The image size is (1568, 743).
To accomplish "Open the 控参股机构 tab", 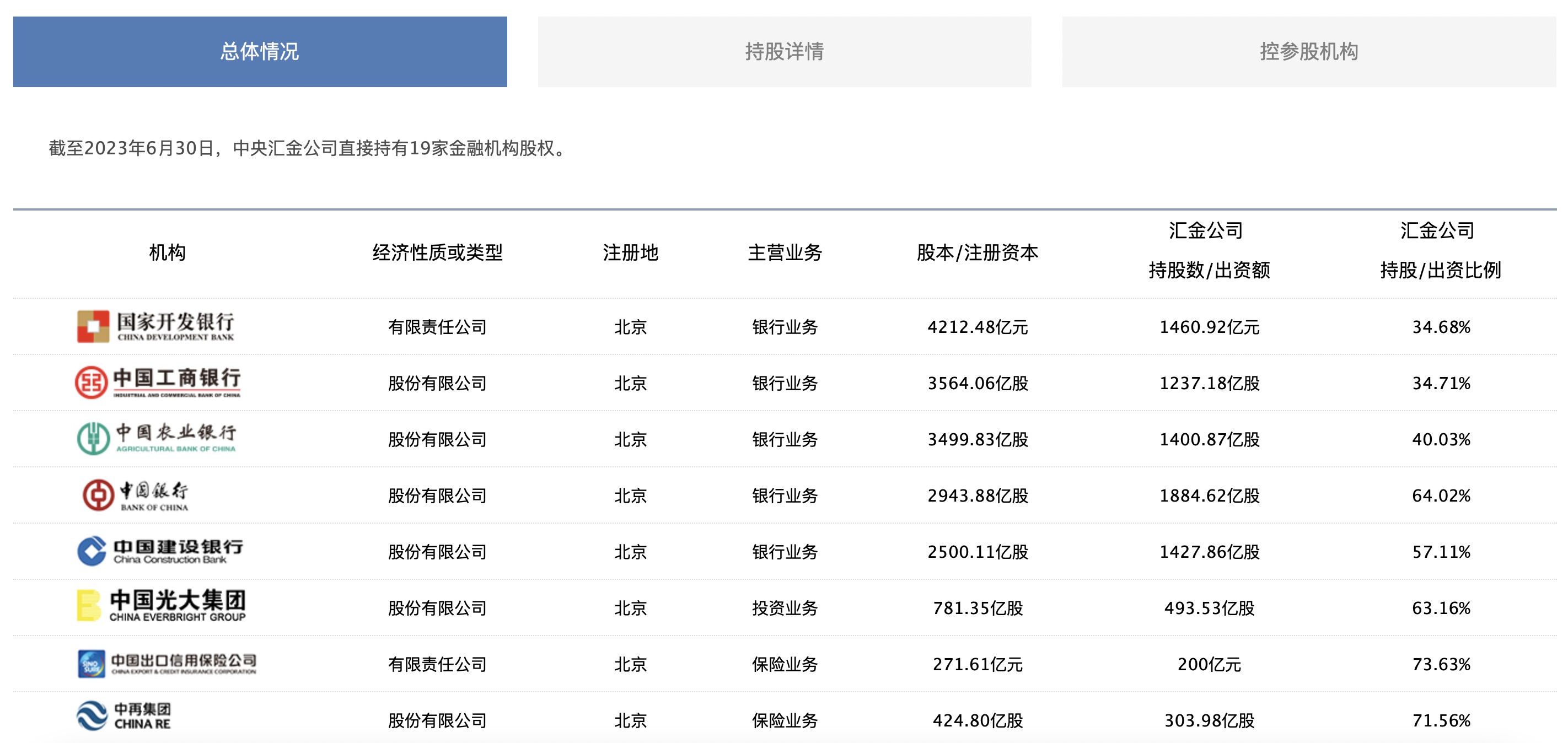I will (1308, 52).
